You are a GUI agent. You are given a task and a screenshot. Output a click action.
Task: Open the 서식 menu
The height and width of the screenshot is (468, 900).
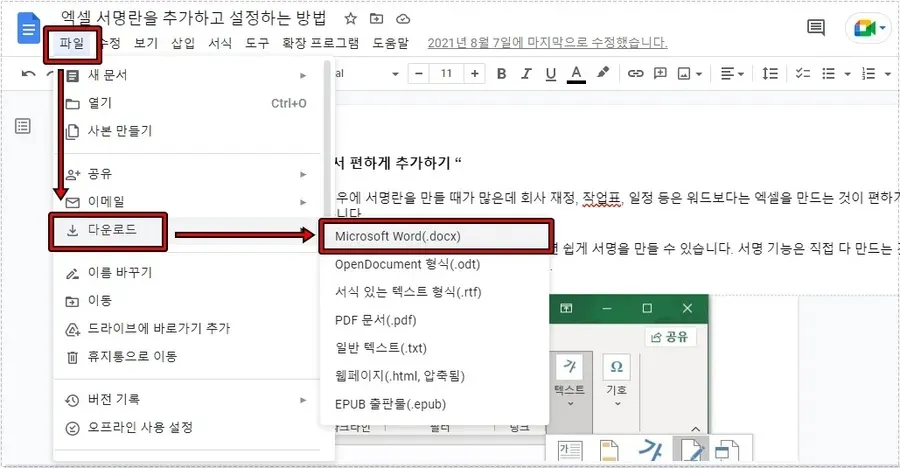tap(220, 43)
